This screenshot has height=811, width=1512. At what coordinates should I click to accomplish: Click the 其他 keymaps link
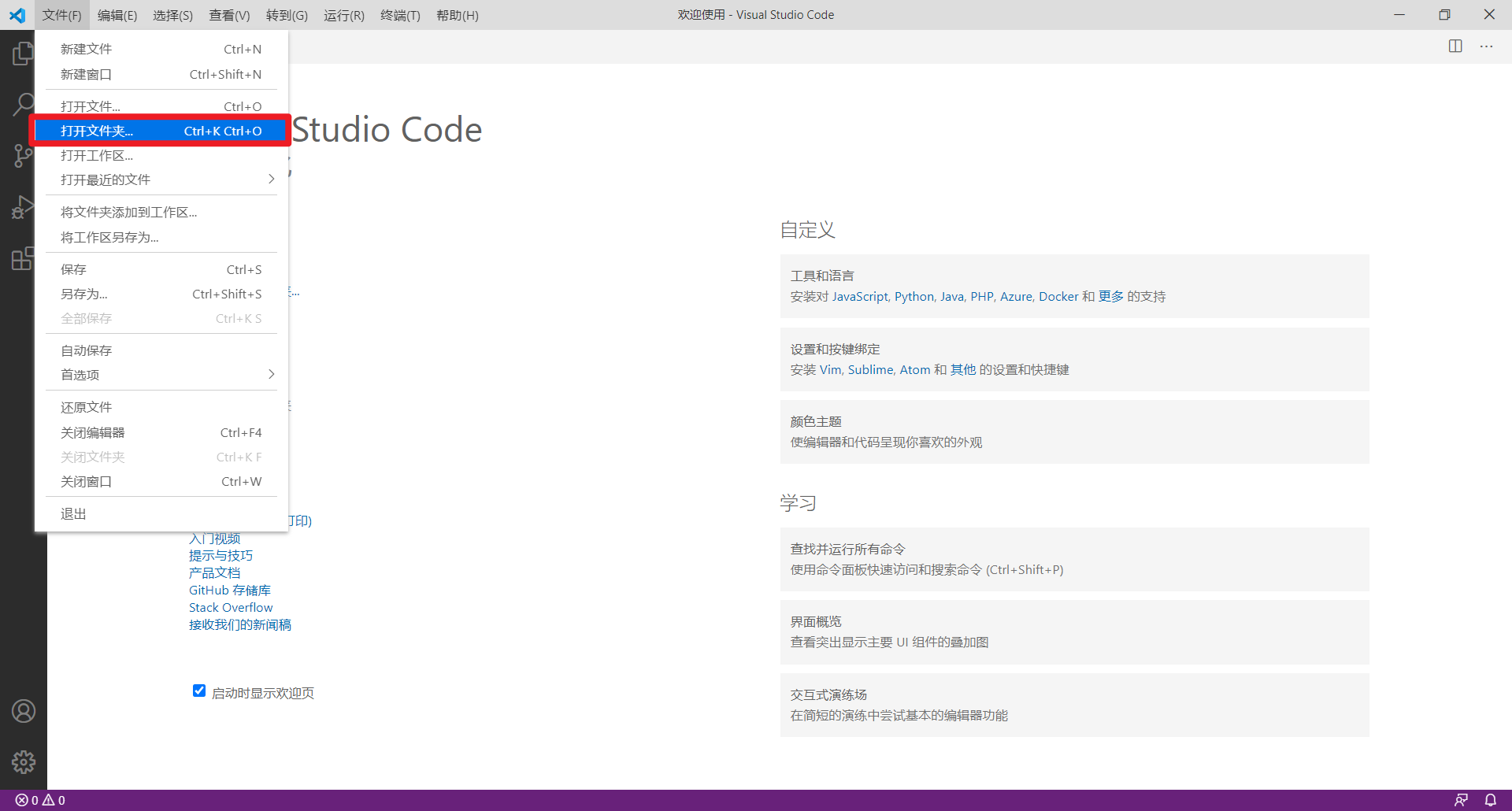(963, 370)
